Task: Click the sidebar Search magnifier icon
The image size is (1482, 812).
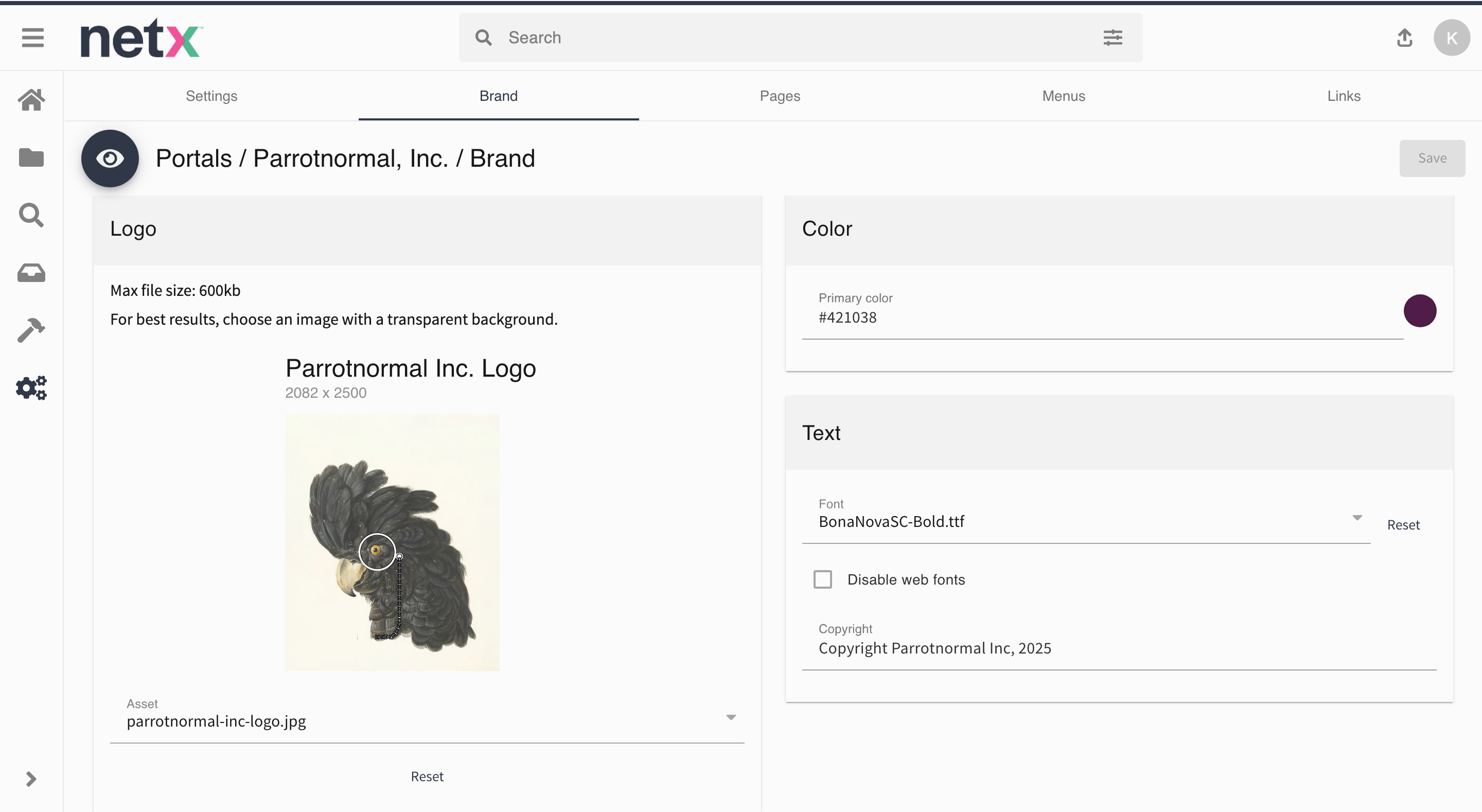Action: click(x=31, y=215)
